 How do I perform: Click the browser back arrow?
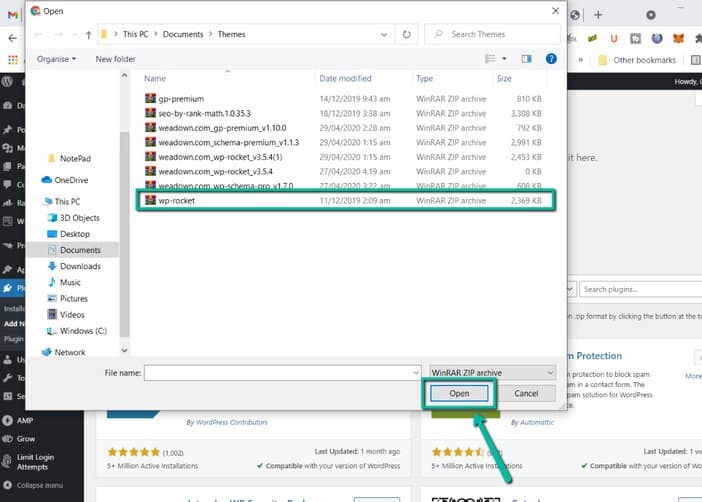point(12,38)
